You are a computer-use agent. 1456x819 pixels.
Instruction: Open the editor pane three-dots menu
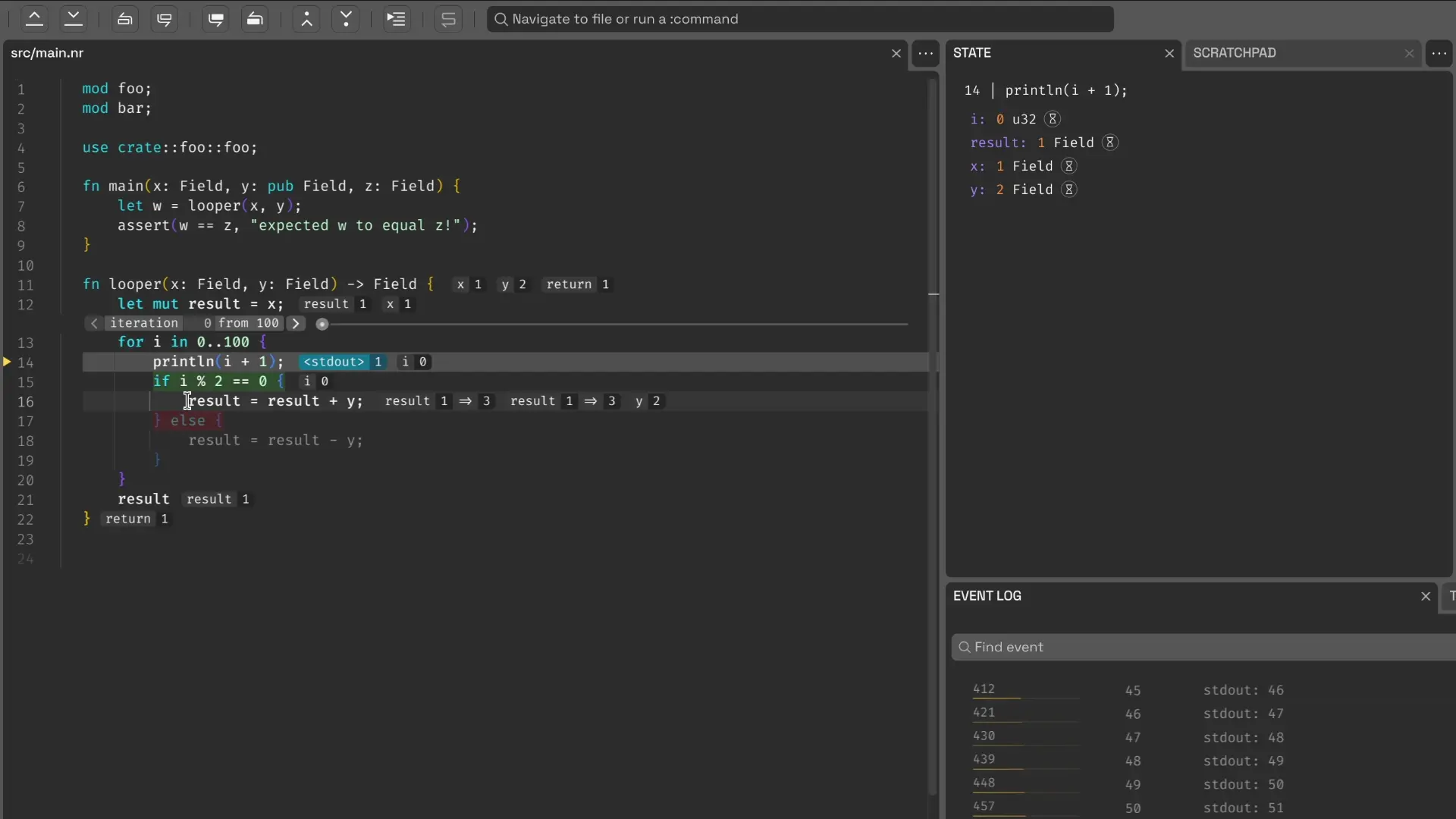pos(925,53)
